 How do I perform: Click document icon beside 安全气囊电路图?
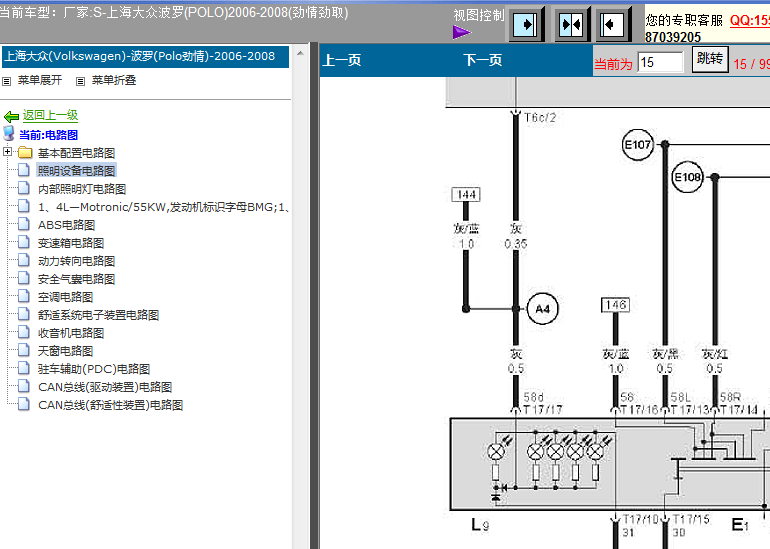pos(24,278)
